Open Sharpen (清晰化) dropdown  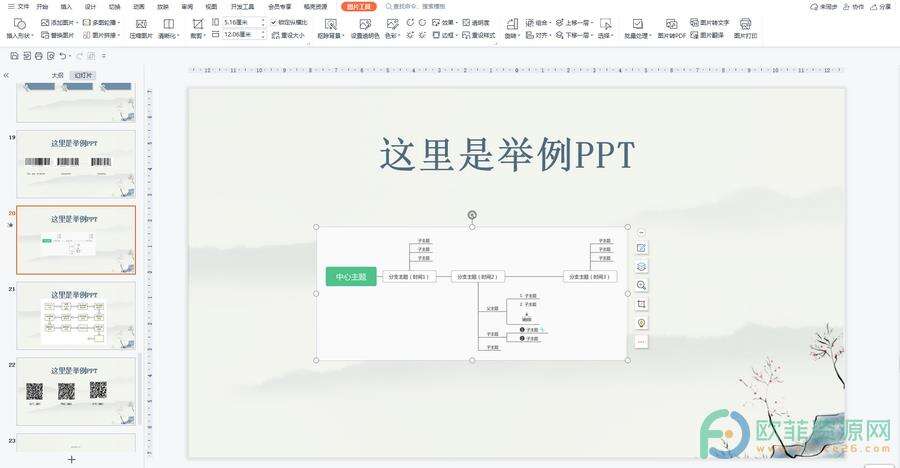coord(169,36)
